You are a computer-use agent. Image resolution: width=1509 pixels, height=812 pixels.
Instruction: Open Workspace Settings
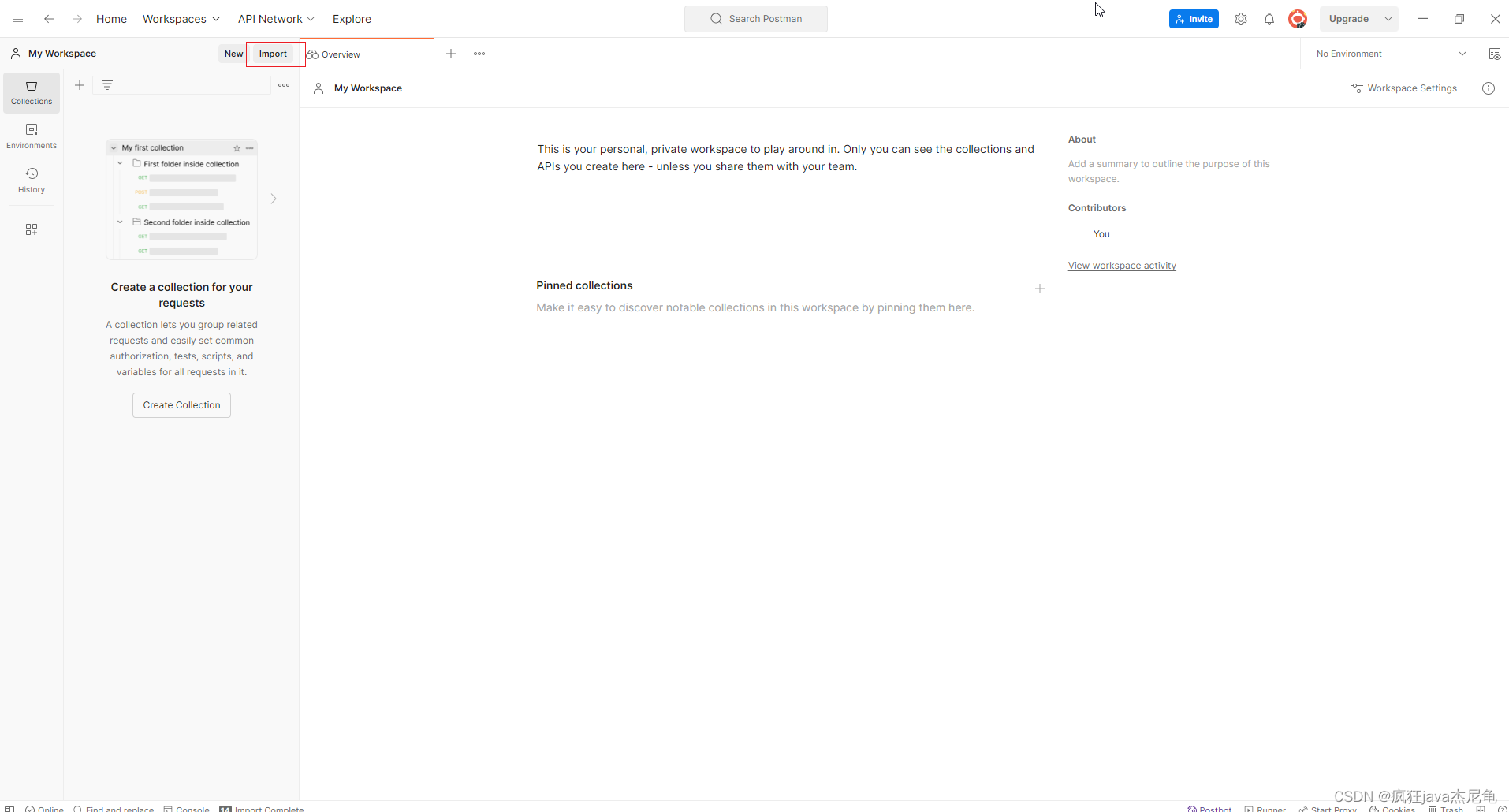click(1403, 88)
